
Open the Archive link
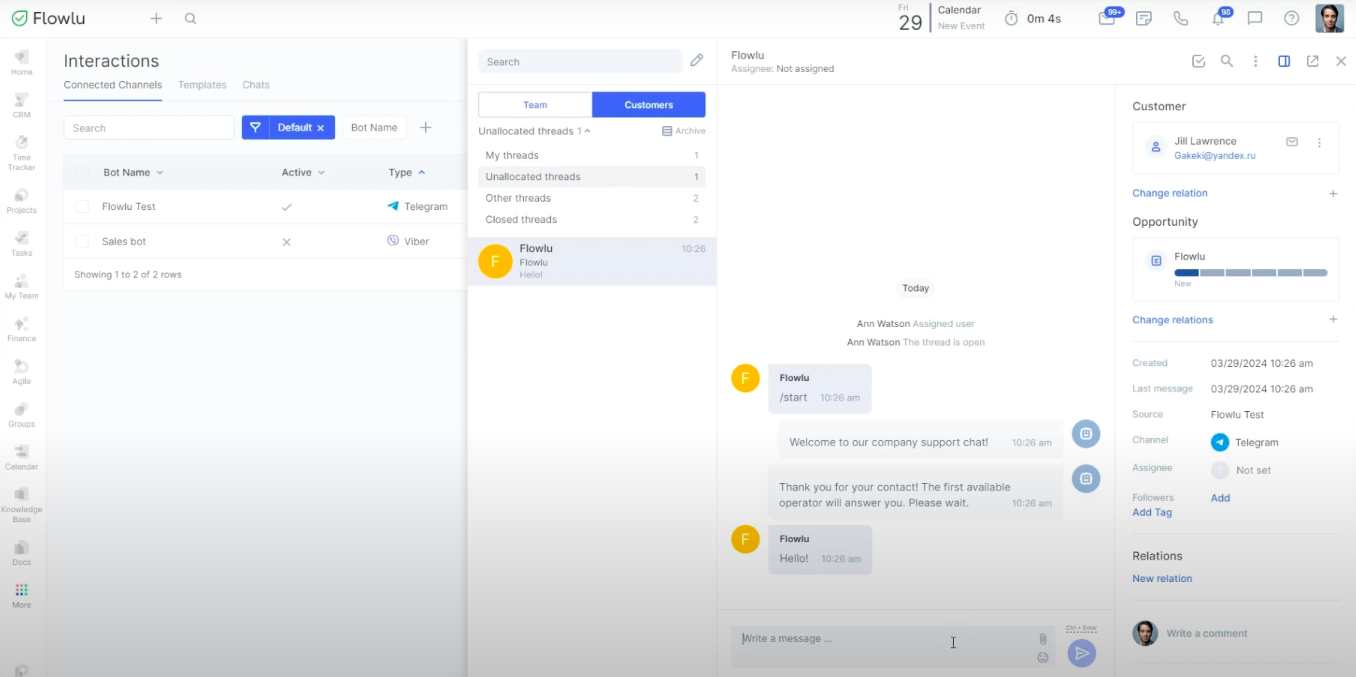pyautogui.click(x=684, y=131)
